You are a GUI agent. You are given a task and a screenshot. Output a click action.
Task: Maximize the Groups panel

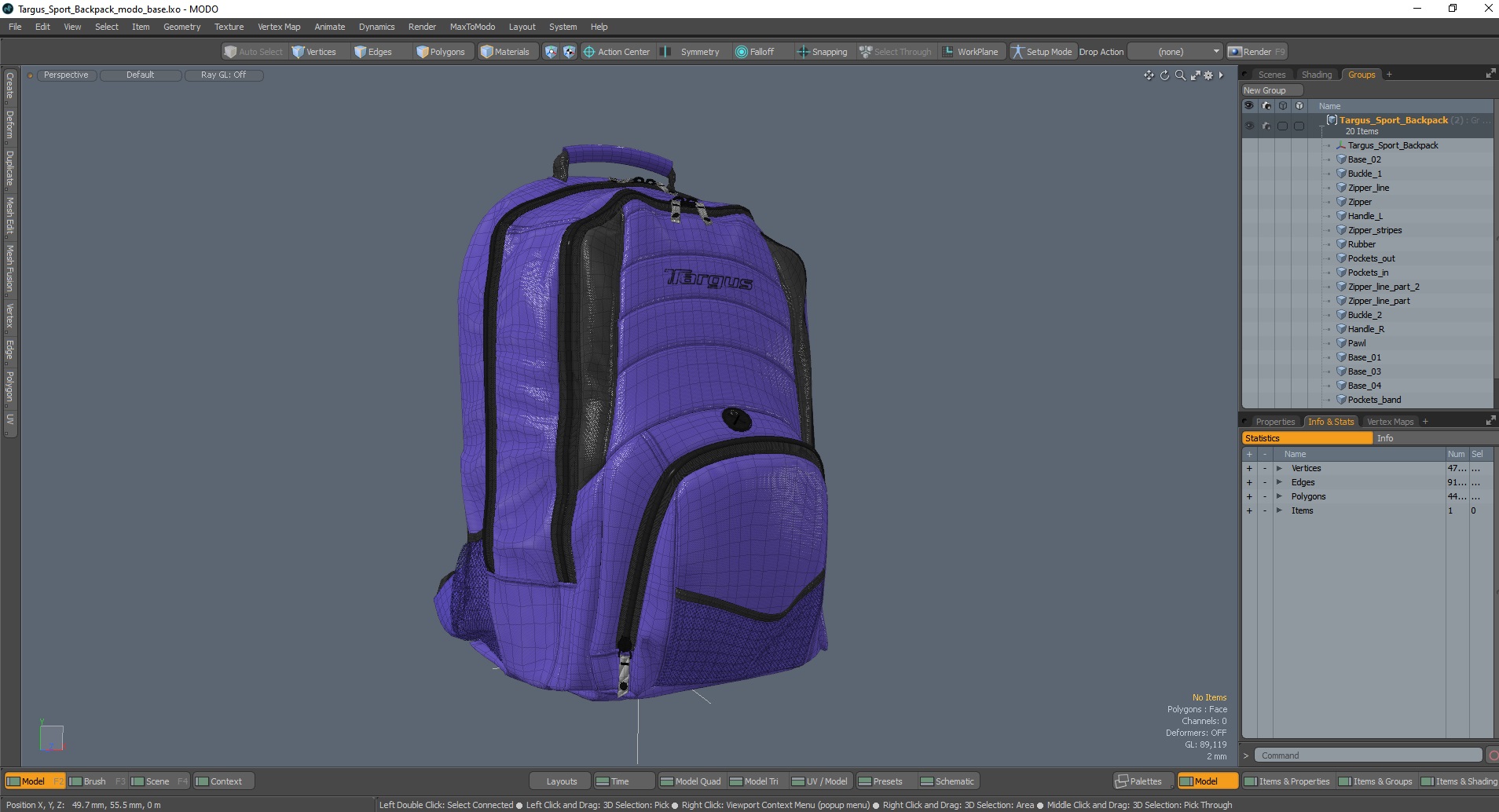(1490, 74)
